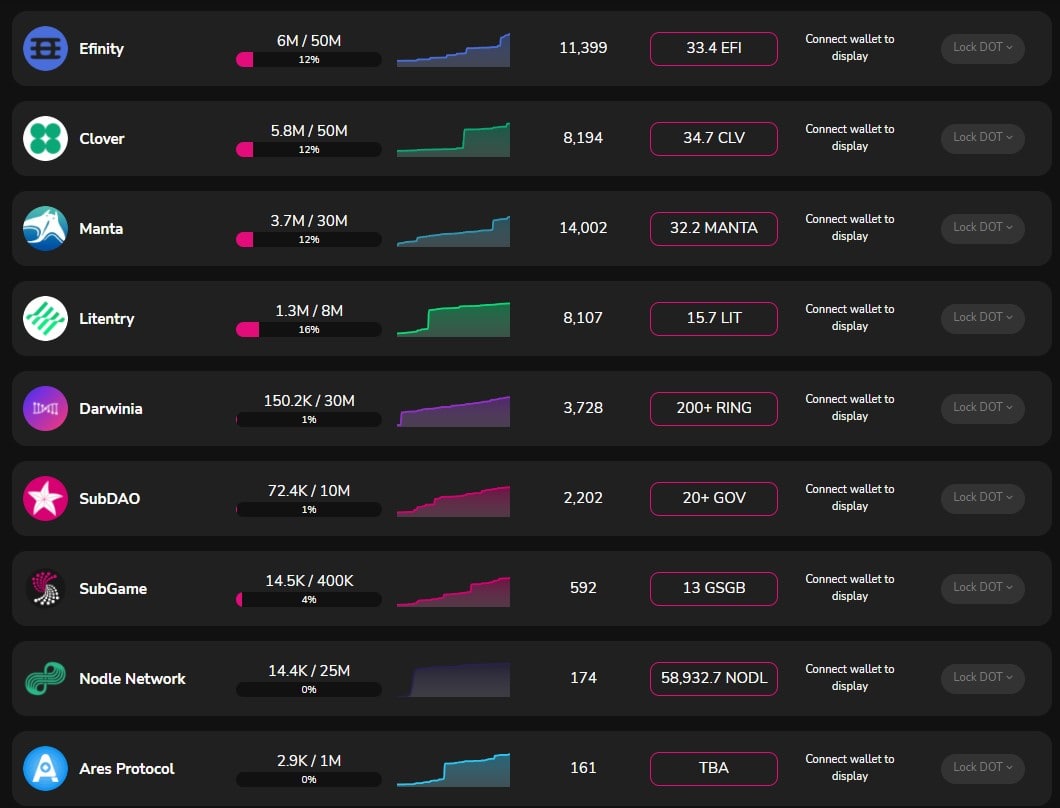Open Nodle Network's dark trend chart
1060x808 pixels.
(453, 680)
